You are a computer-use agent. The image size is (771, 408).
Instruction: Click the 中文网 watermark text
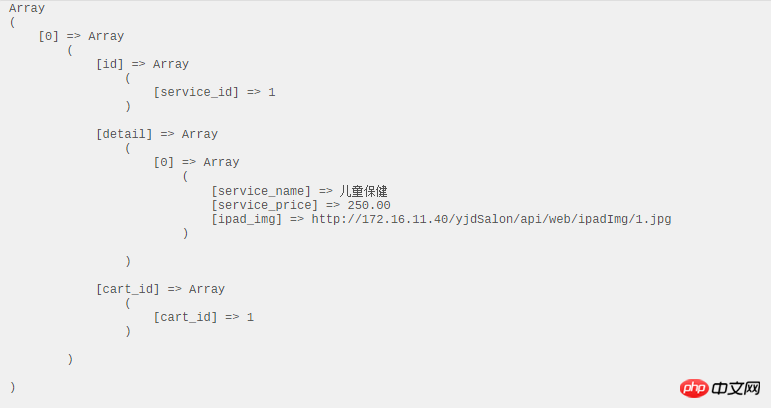736,387
